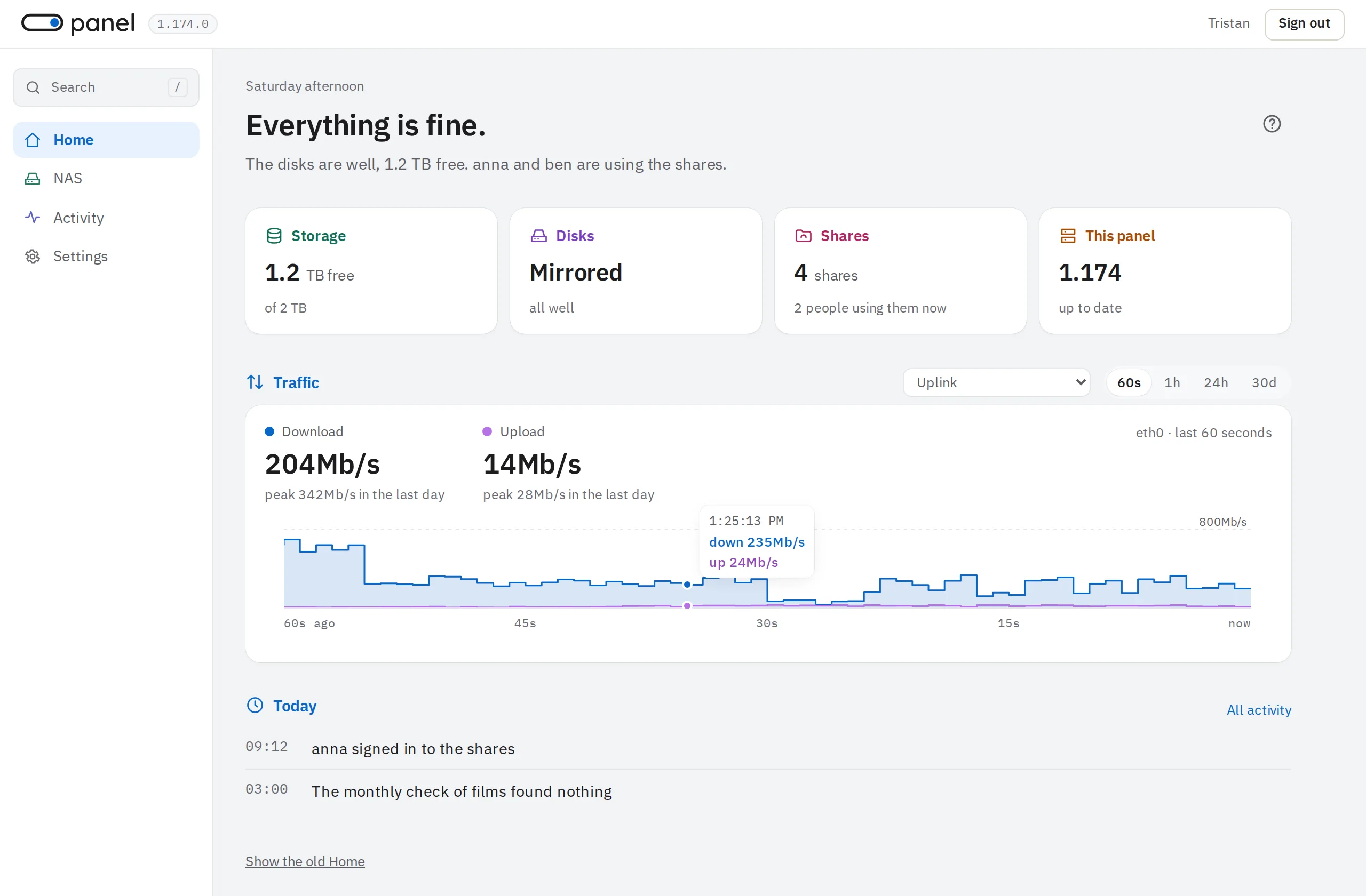
Task: Click the purple Upload legend dot
Action: tap(487, 431)
